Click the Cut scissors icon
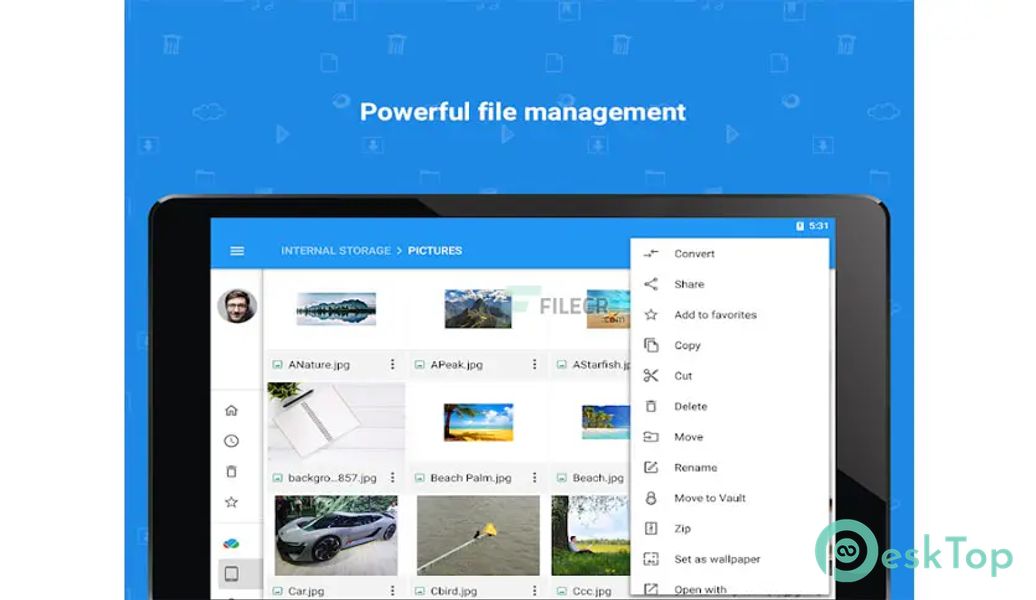Image resolution: width=1036 pixels, height=600 pixels. [x=651, y=375]
